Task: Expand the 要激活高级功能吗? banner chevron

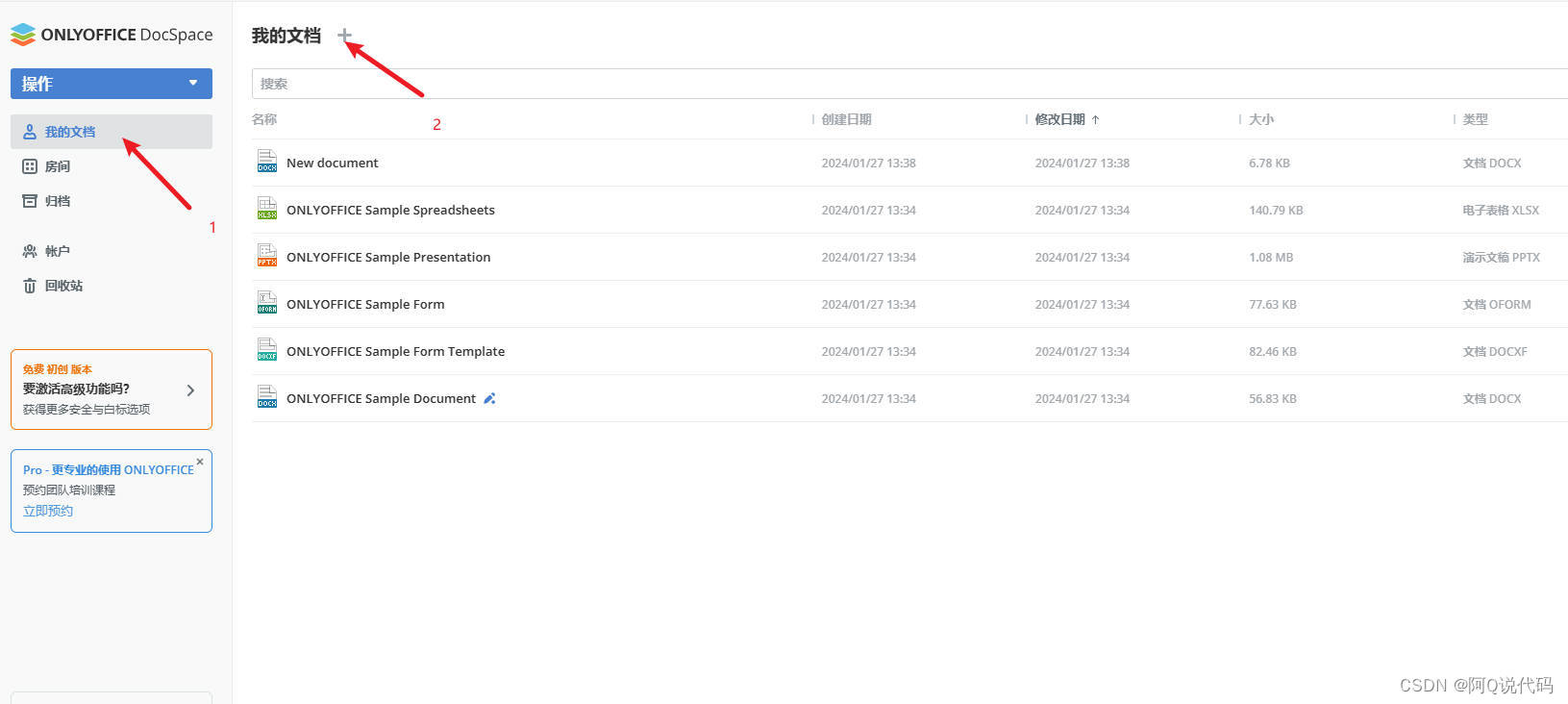Action: (x=190, y=390)
